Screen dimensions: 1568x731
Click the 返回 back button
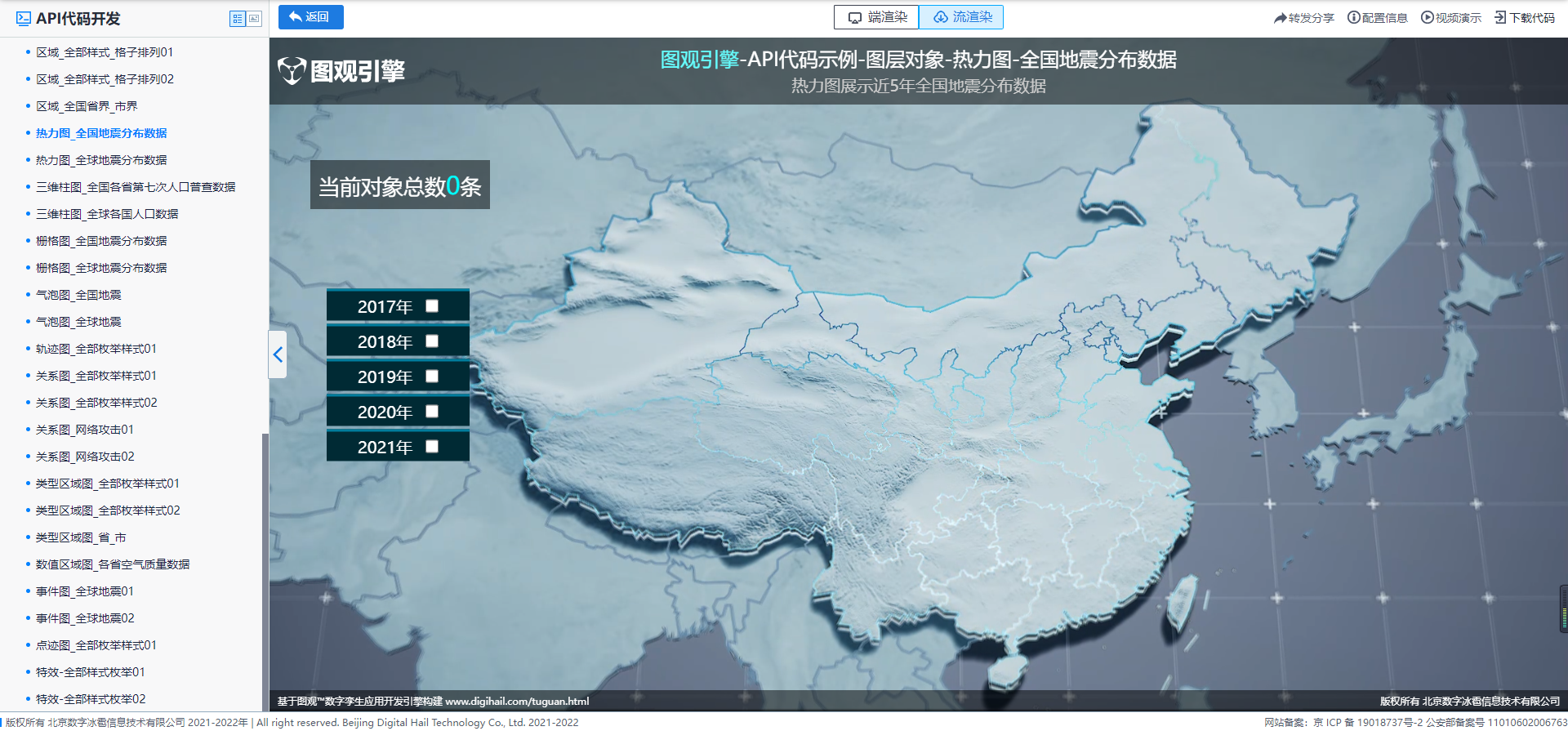(310, 17)
